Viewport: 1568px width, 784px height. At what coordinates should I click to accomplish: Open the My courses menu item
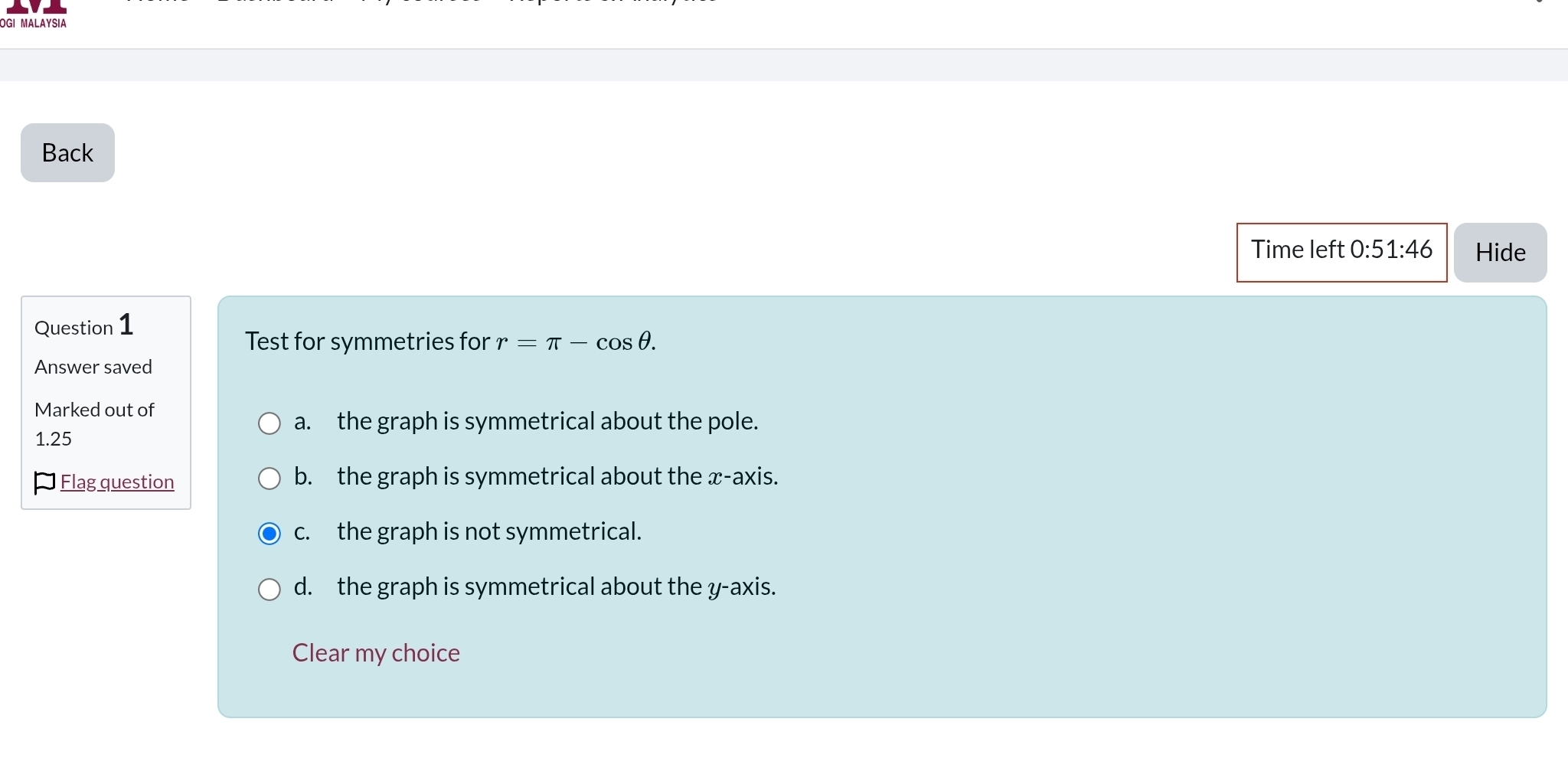pos(420,2)
